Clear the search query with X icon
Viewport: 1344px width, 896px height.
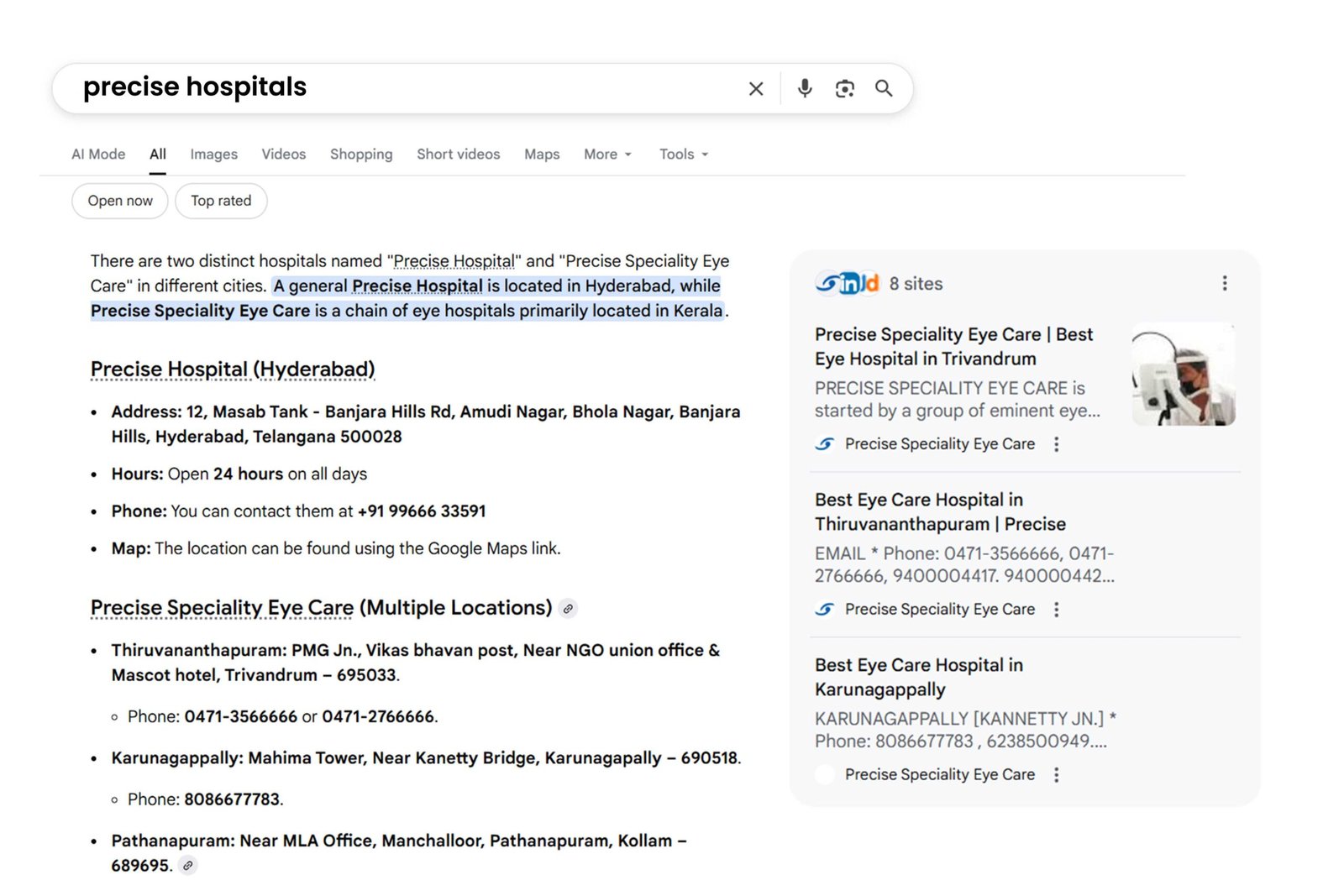(x=755, y=88)
